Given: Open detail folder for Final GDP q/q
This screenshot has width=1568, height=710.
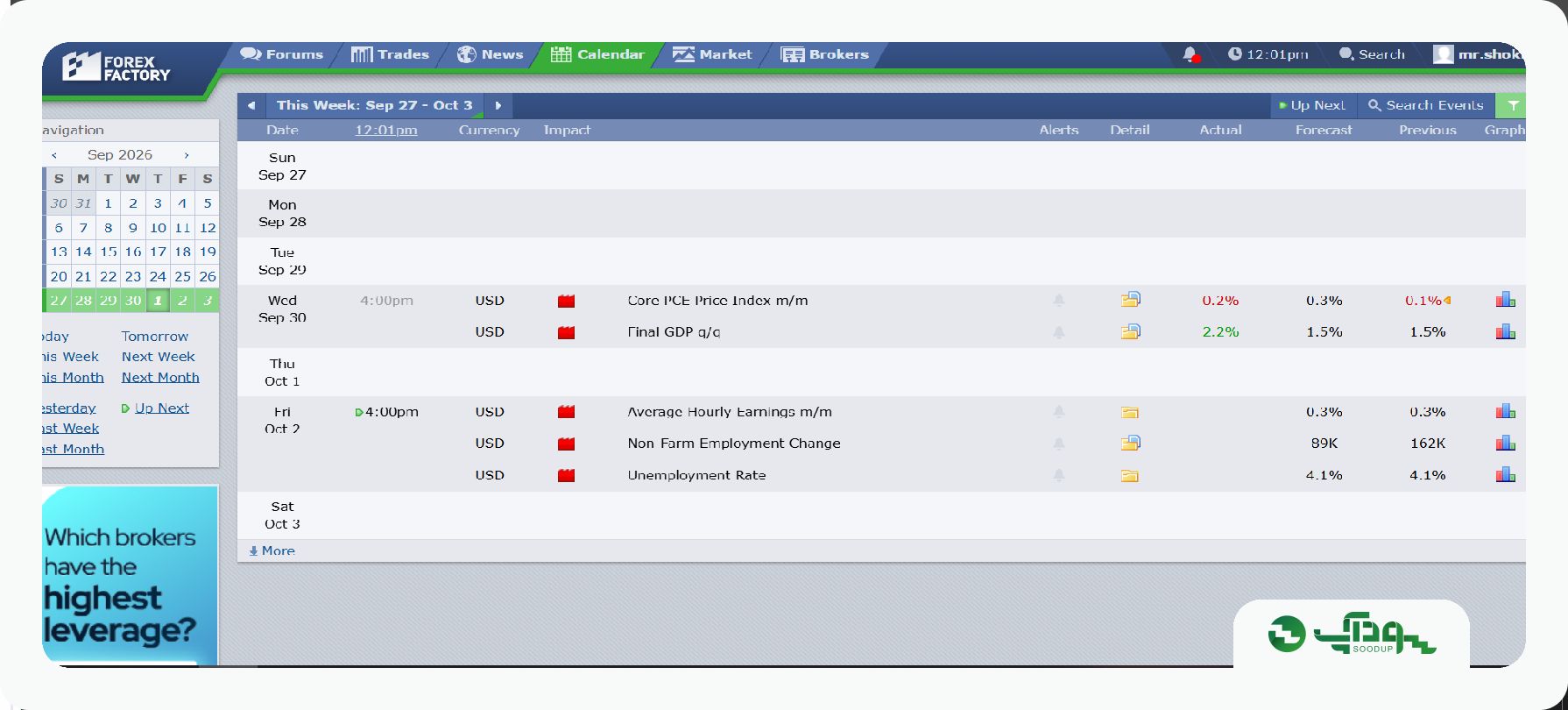Looking at the screenshot, I should pyautogui.click(x=1130, y=331).
